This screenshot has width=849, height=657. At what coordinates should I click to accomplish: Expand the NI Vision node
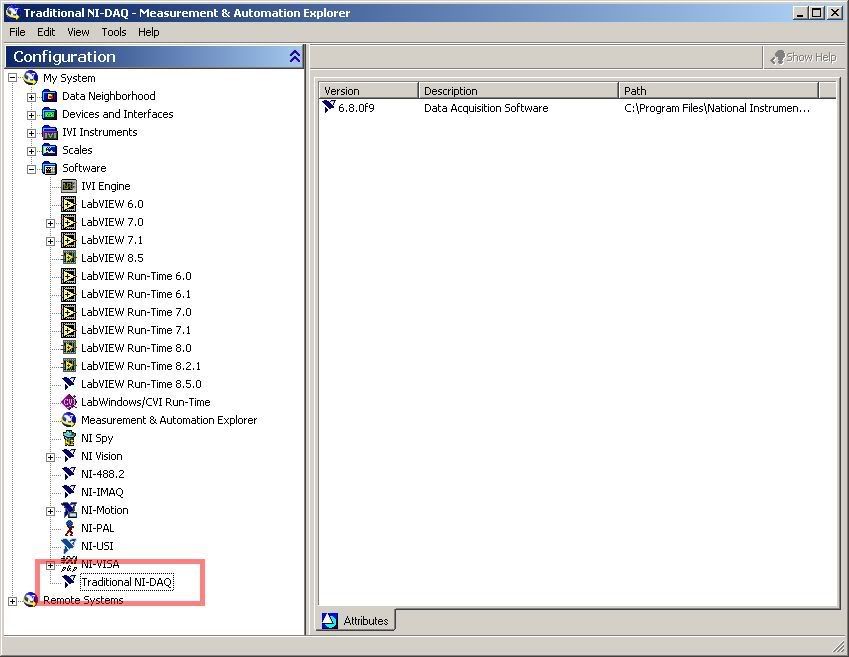click(50, 457)
